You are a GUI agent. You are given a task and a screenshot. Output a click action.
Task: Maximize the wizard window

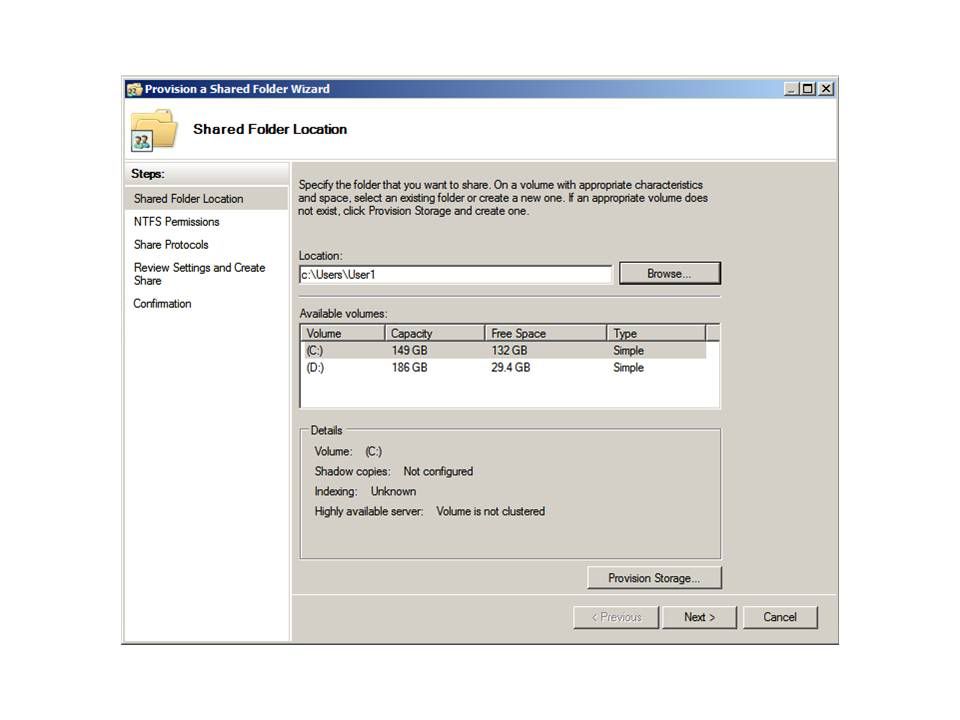point(809,89)
